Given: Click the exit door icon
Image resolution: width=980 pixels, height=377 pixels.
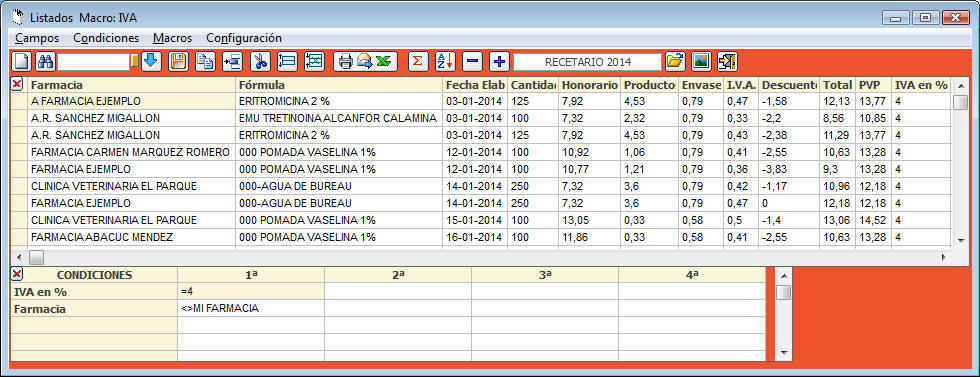Looking at the screenshot, I should [x=728, y=61].
